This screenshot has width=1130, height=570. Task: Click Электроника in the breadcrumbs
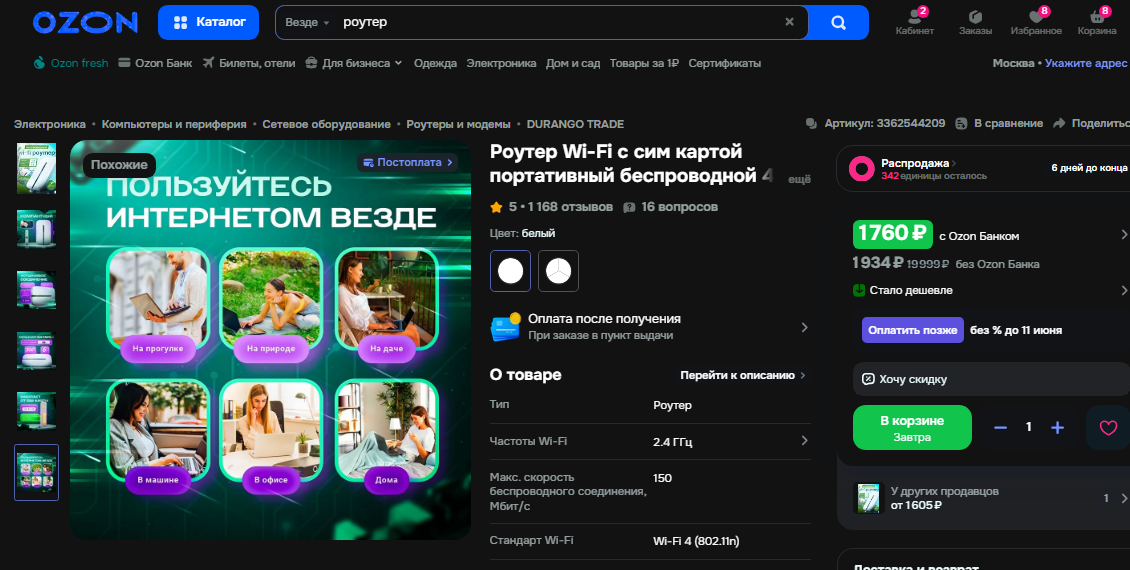(50, 124)
